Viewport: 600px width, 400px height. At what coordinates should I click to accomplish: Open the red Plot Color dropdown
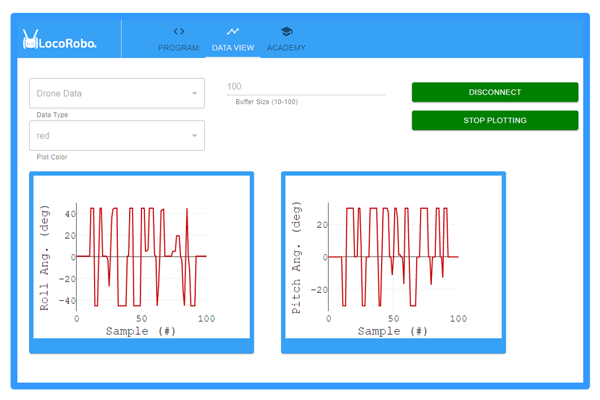coord(110,136)
